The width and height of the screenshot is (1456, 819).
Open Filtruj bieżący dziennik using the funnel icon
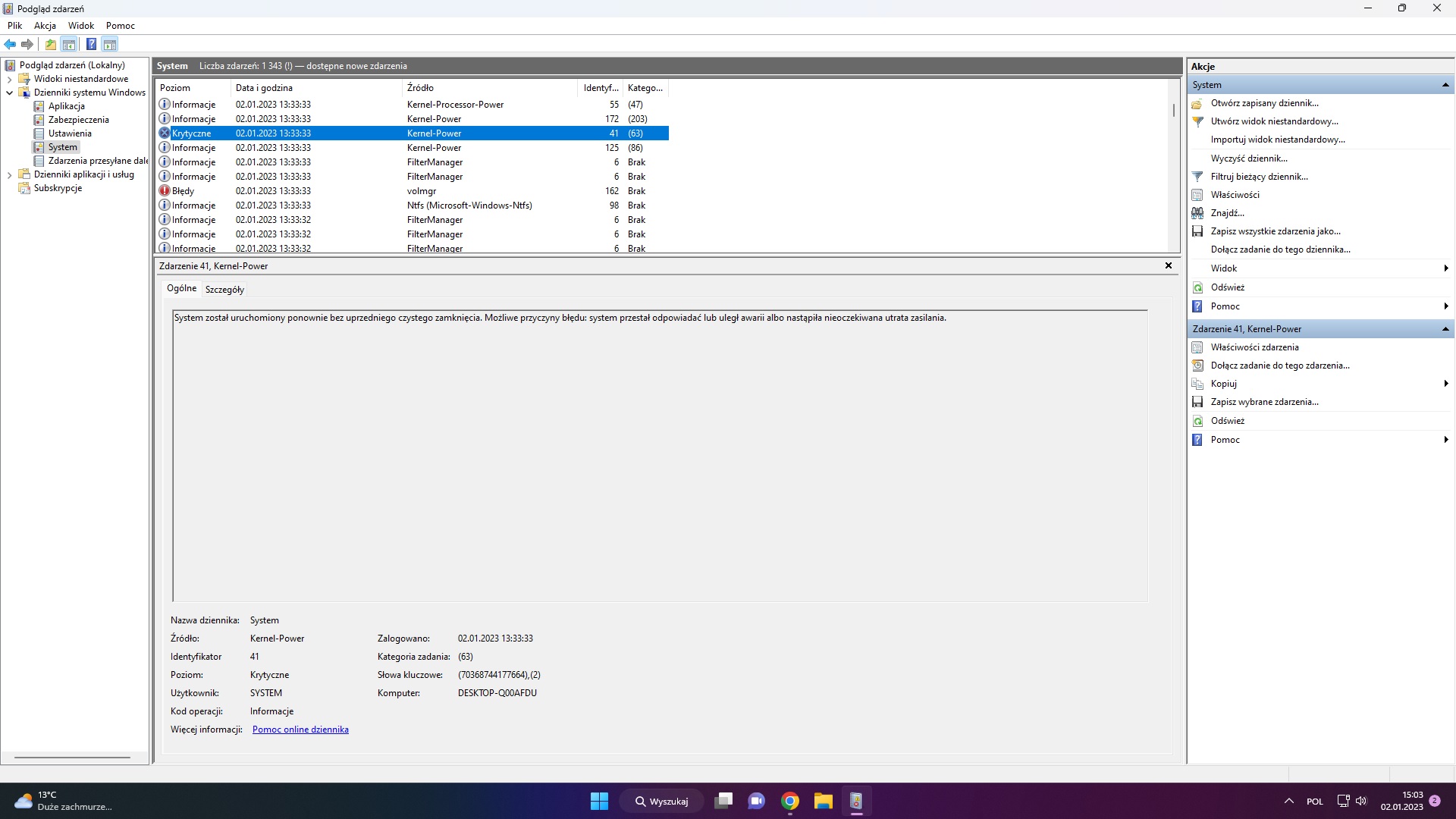1198,176
